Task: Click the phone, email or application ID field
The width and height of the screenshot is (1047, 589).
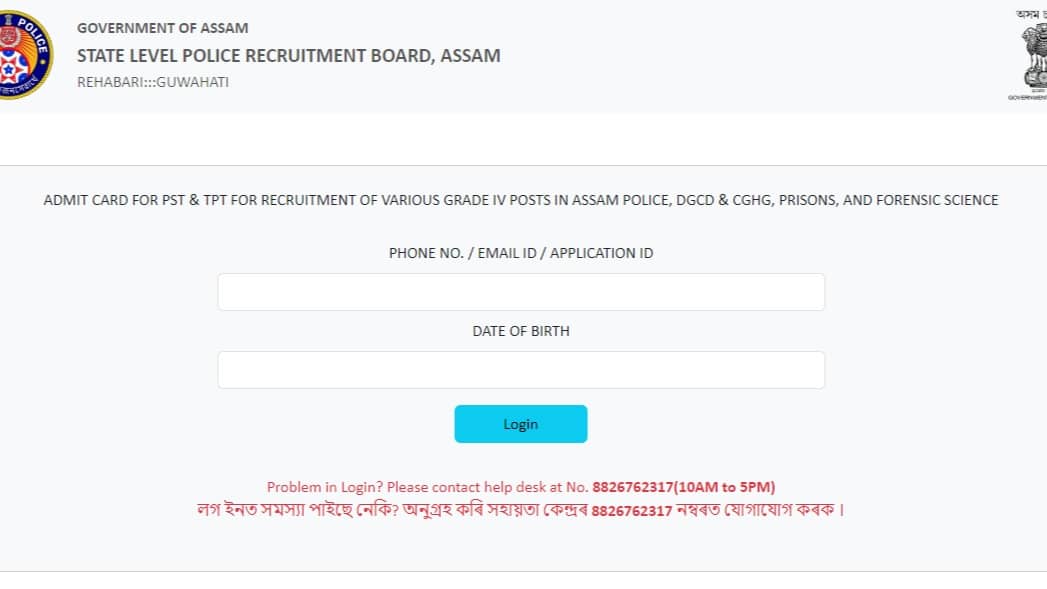Action: pos(521,292)
